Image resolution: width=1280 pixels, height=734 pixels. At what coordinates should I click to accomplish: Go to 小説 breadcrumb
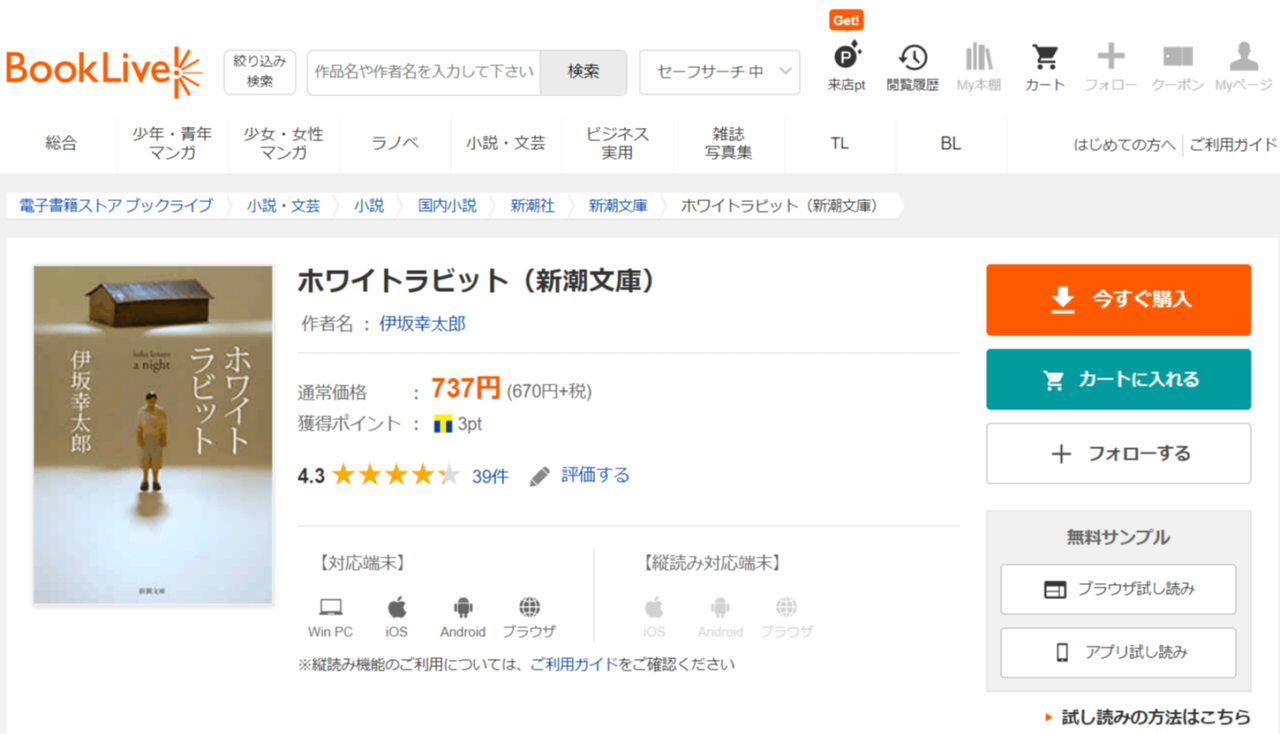coord(369,205)
